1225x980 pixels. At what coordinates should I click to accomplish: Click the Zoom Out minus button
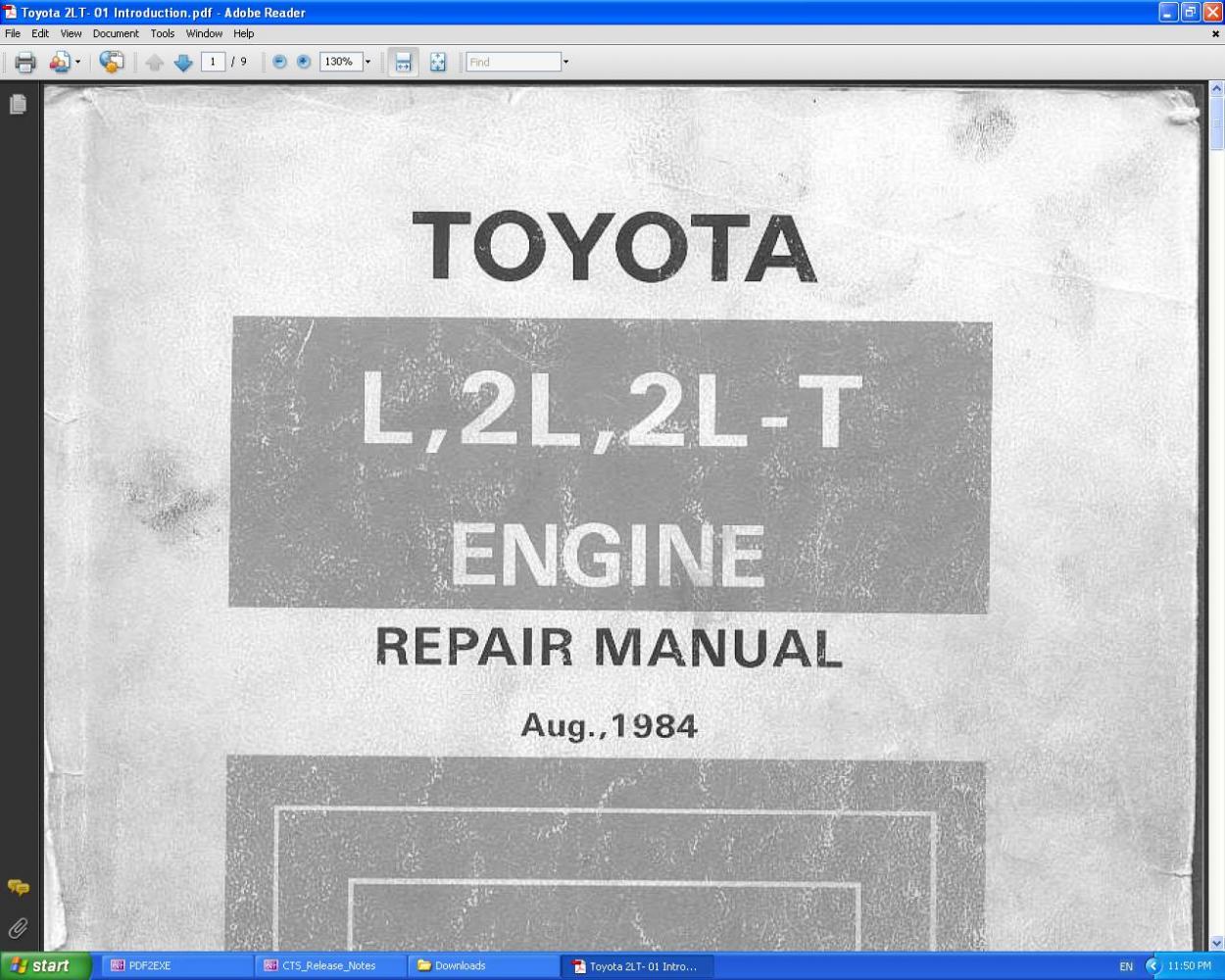click(279, 62)
